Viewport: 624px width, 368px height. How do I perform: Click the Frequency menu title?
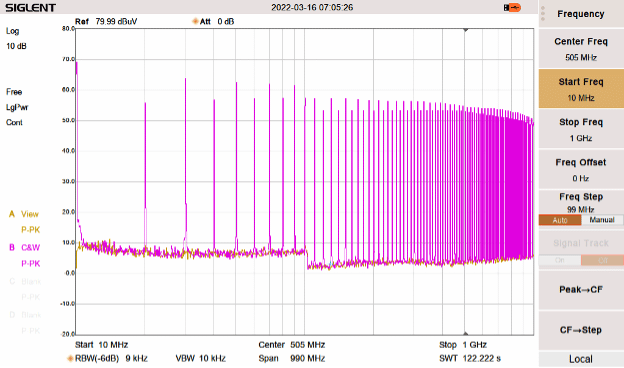[x=581, y=14]
